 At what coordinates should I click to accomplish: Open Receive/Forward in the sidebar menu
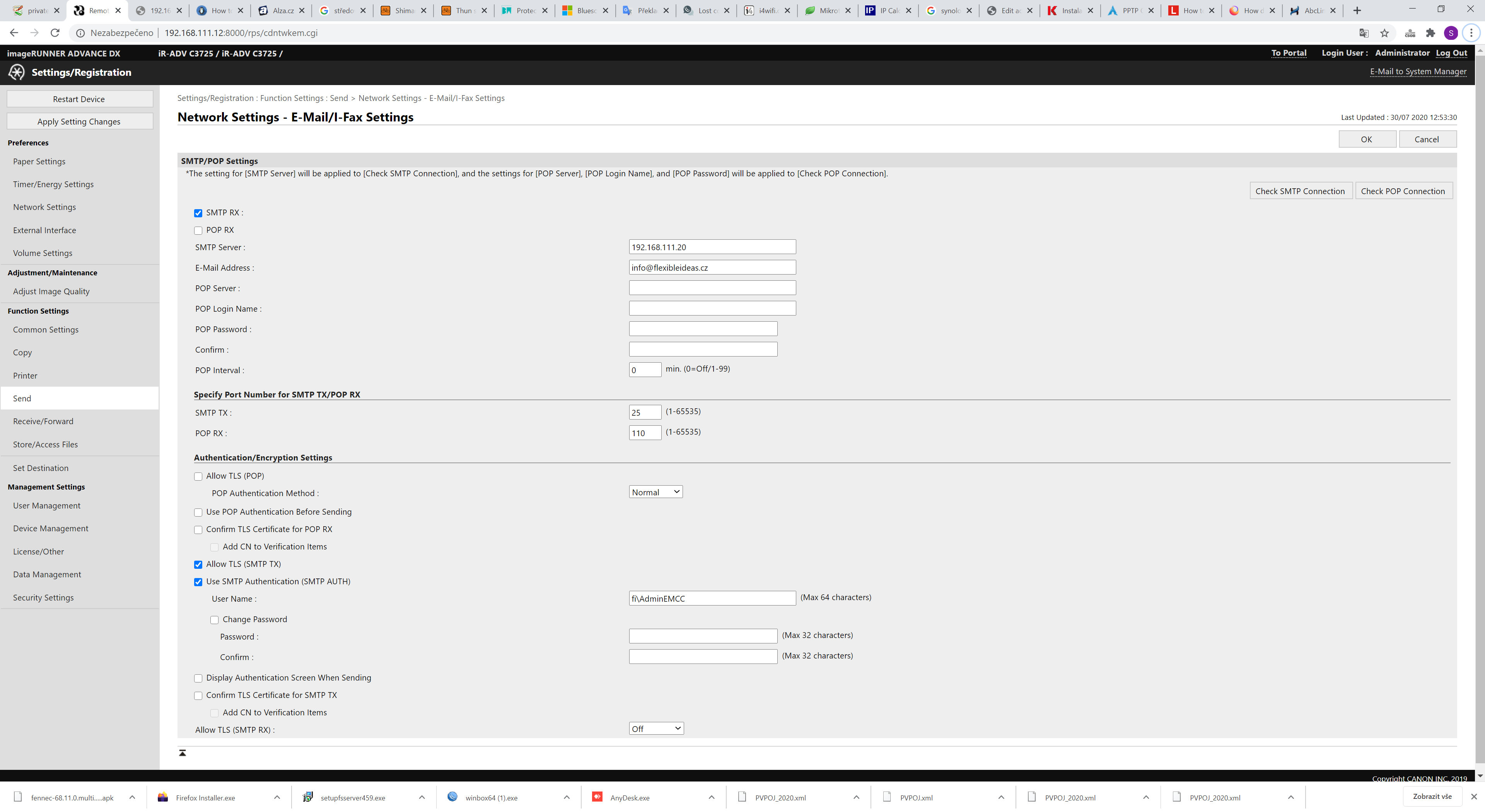tap(43, 421)
